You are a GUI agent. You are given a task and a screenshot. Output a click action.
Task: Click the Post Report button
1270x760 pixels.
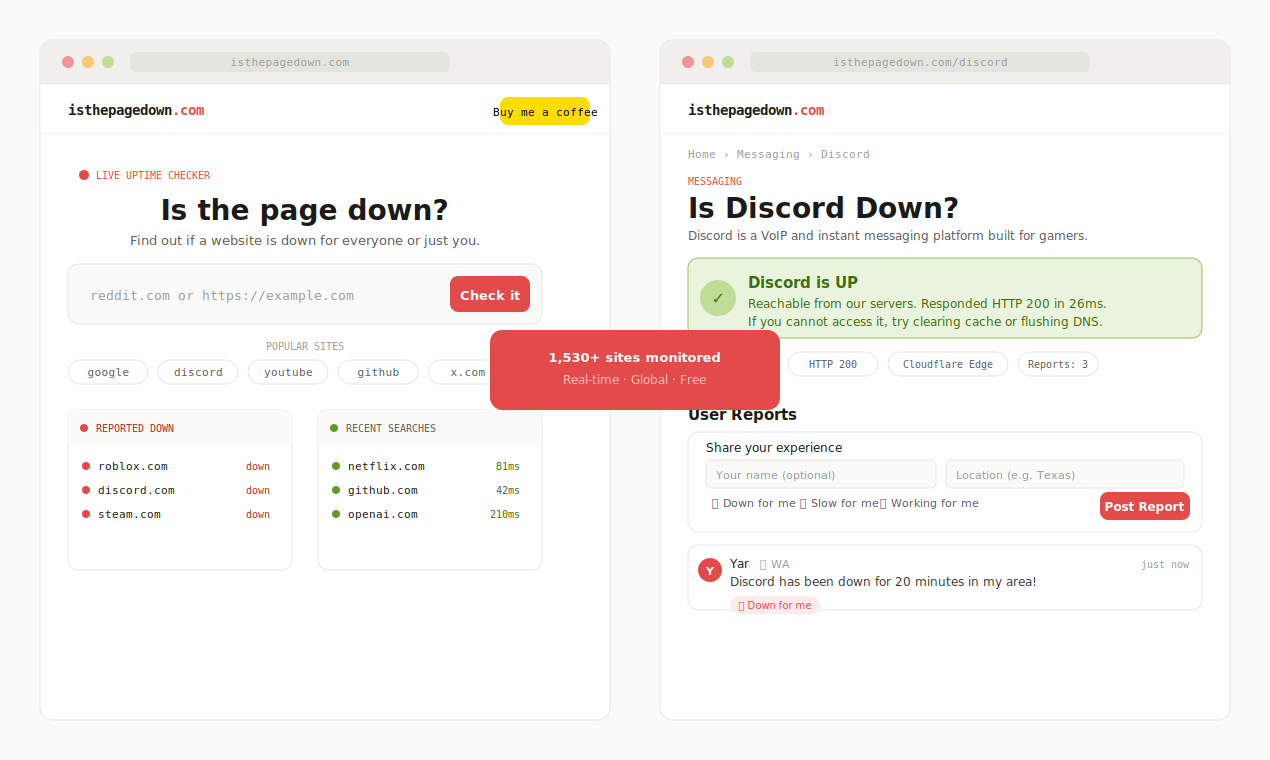pyautogui.click(x=1145, y=506)
